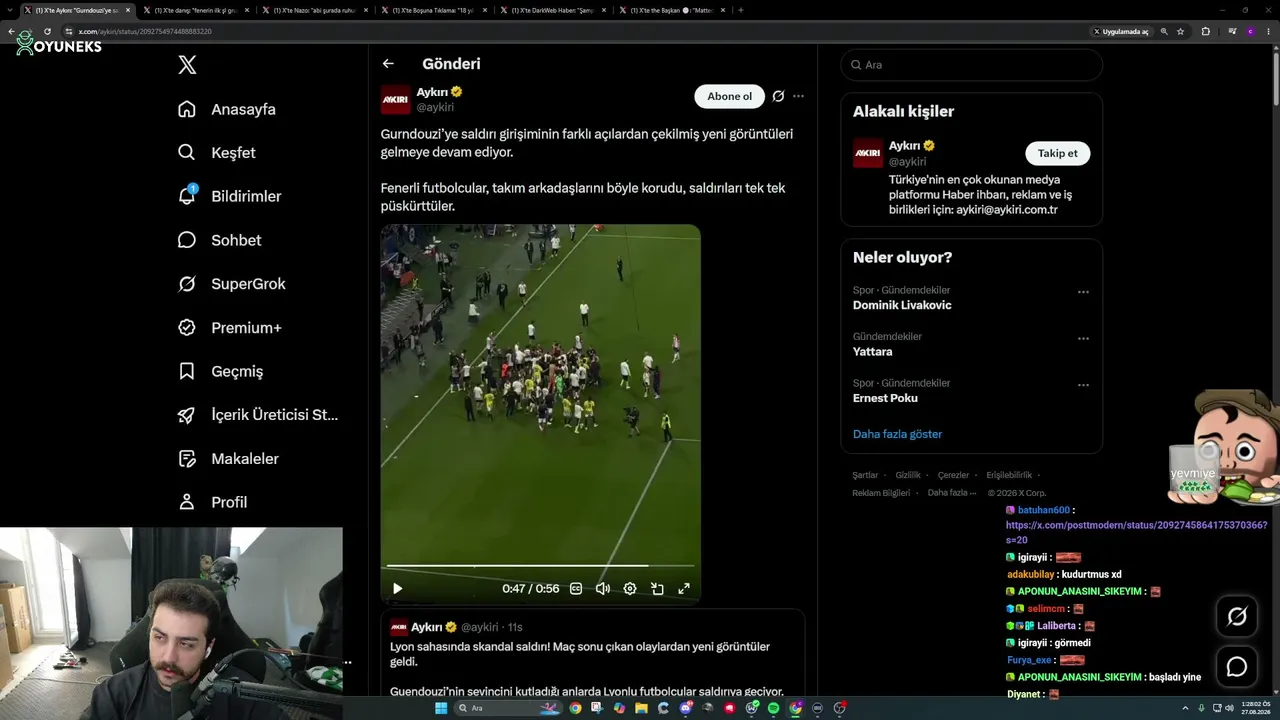
Task: Bookmark this page with the star icon
Action: [1180, 31]
